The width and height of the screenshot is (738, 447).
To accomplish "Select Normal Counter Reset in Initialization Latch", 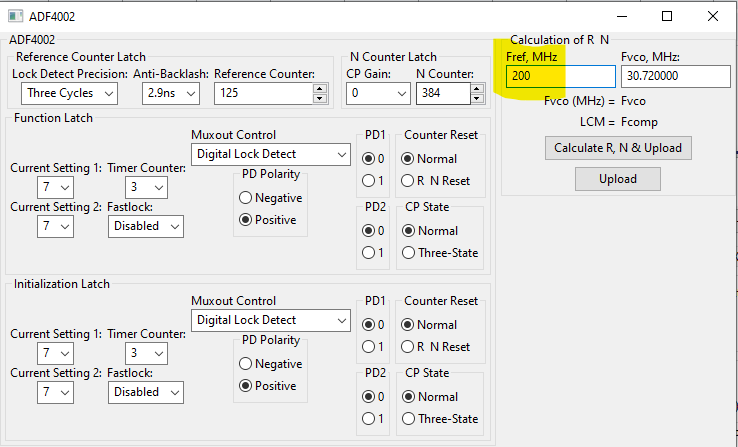I will pyautogui.click(x=429, y=325).
